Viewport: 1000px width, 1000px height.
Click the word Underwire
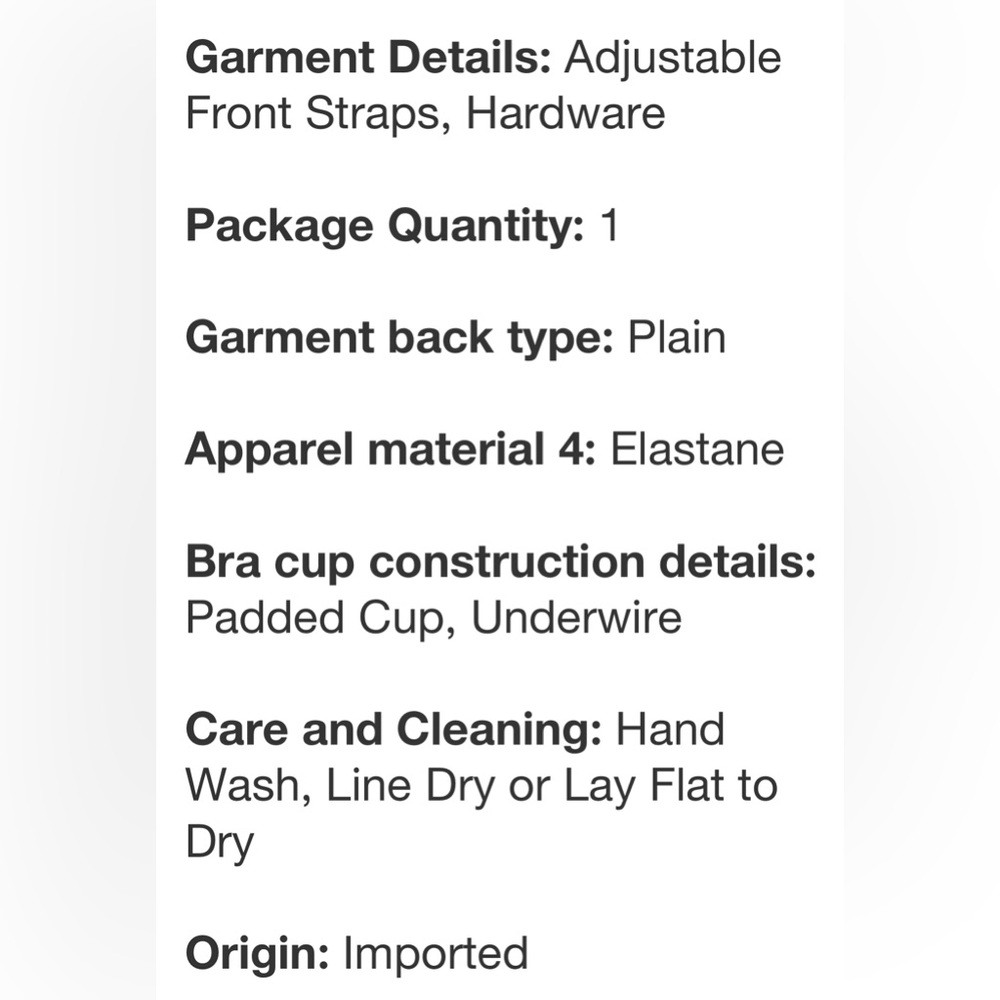pos(576,619)
